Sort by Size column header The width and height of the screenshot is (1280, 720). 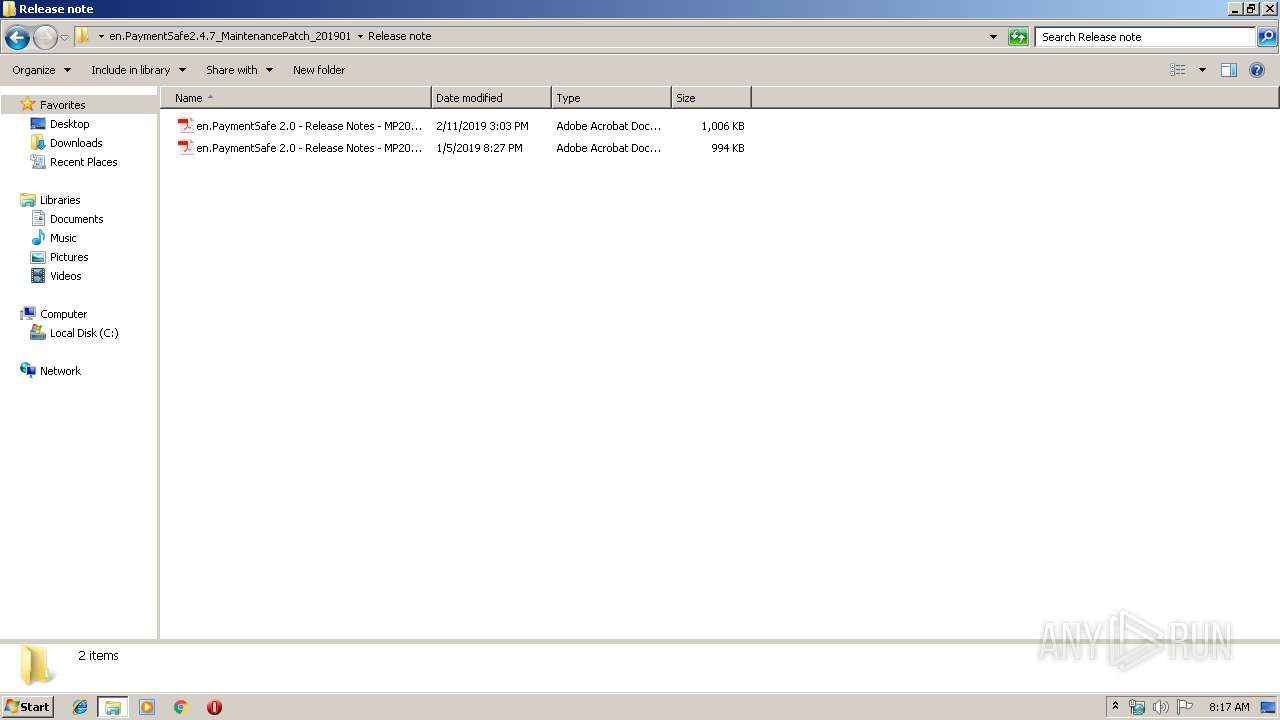pyautogui.click(x=711, y=98)
